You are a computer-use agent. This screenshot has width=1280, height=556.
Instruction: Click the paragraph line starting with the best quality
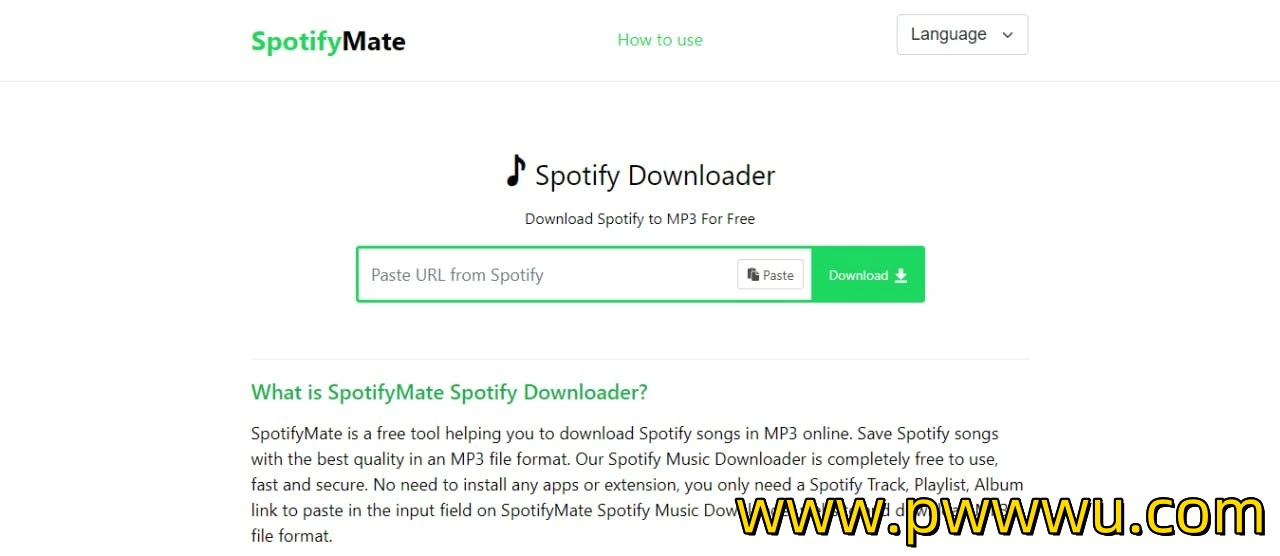pyautogui.click(x=625, y=460)
